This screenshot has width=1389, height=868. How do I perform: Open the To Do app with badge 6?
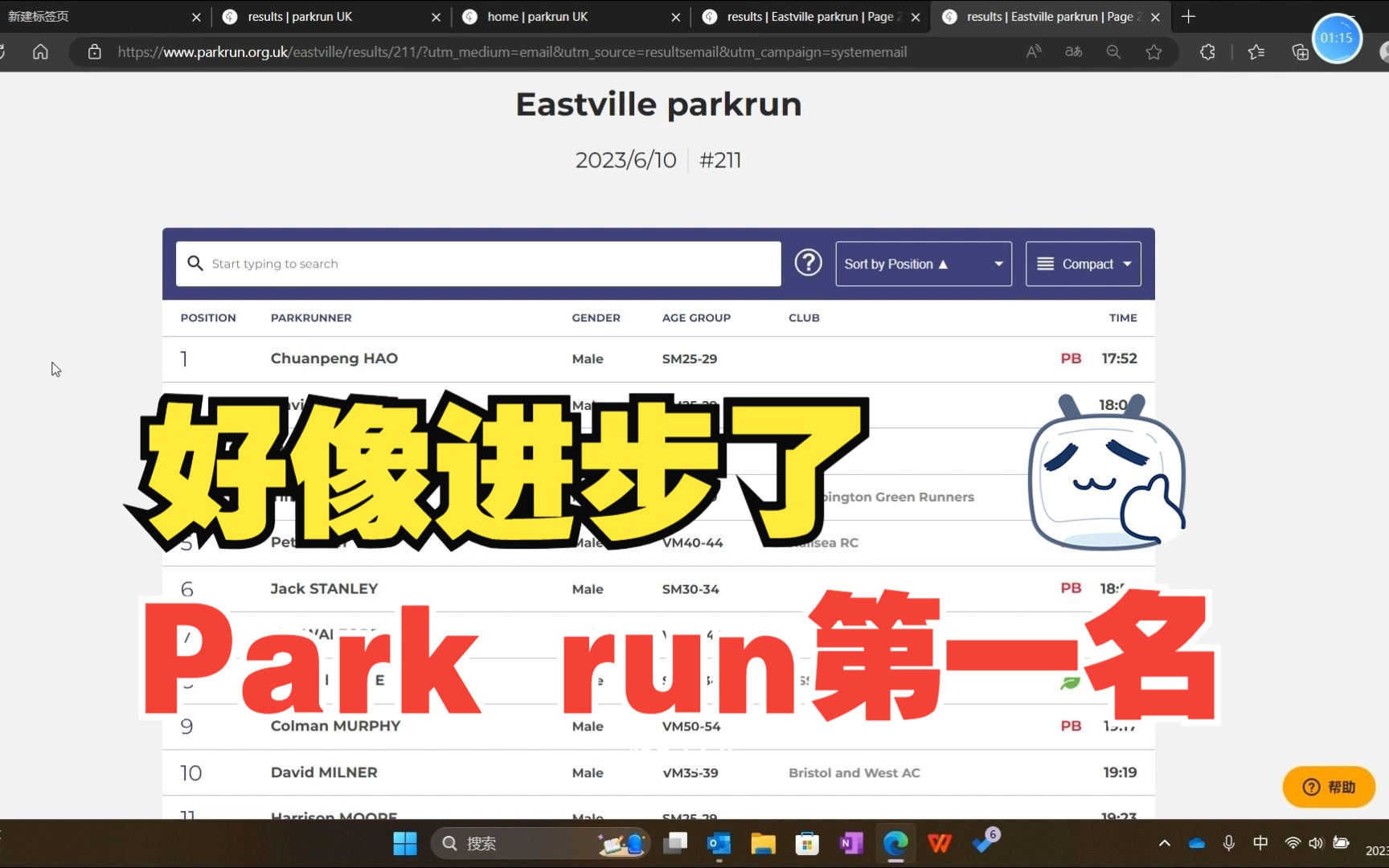(x=984, y=841)
